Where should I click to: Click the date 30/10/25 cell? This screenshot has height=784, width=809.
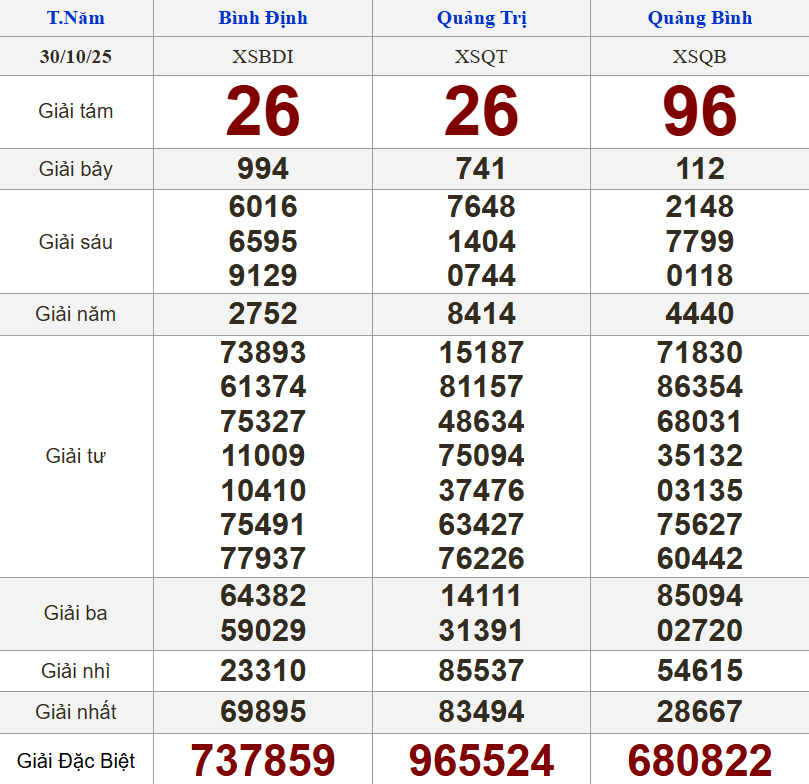pos(76,57)
